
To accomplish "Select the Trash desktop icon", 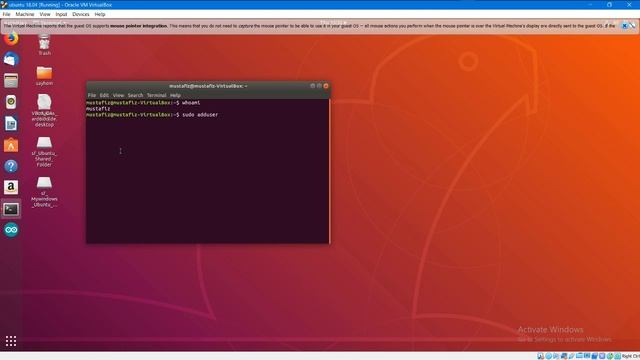I will 44,45.
